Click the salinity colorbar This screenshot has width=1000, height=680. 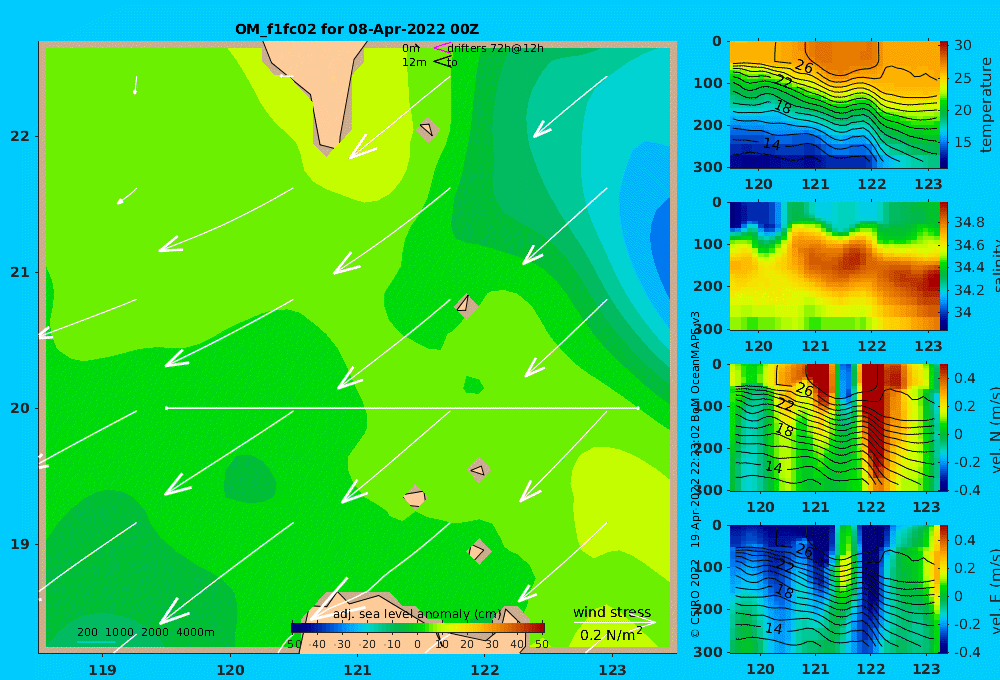[944, 266]
